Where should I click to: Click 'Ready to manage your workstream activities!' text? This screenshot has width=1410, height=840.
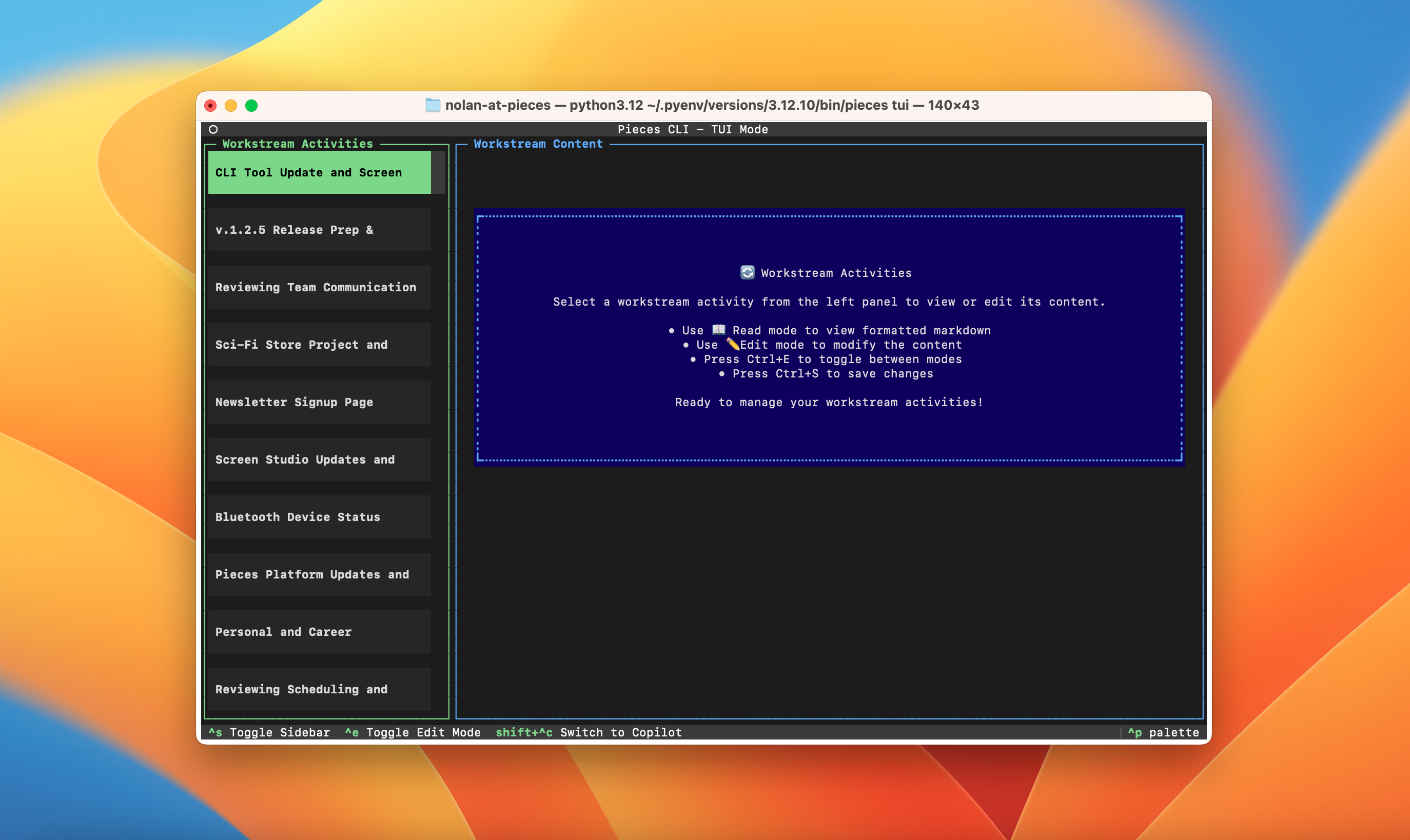[829, 402]
